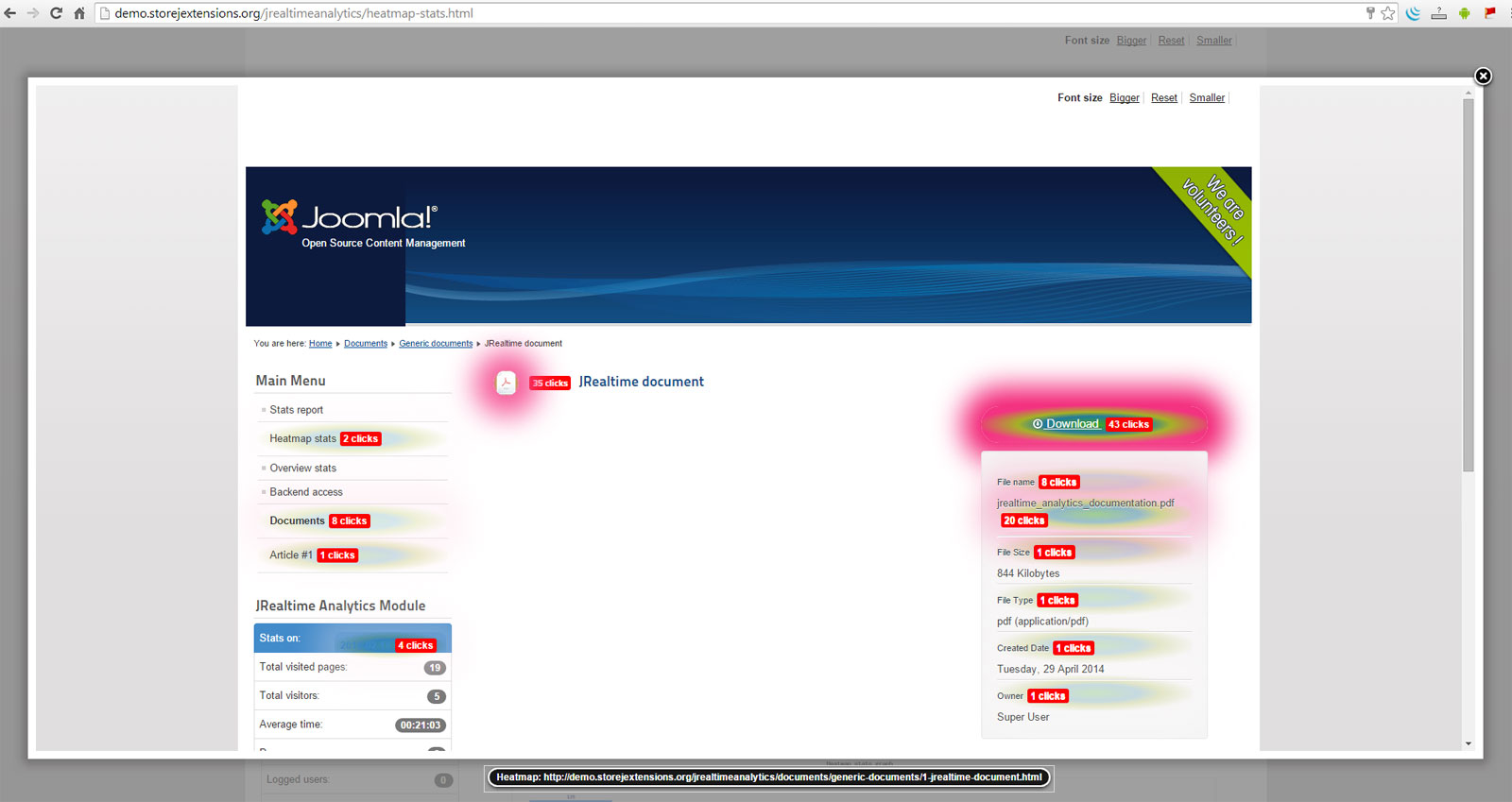
Task: Open Overview stats in Main Menu
Action: (302, 469)
